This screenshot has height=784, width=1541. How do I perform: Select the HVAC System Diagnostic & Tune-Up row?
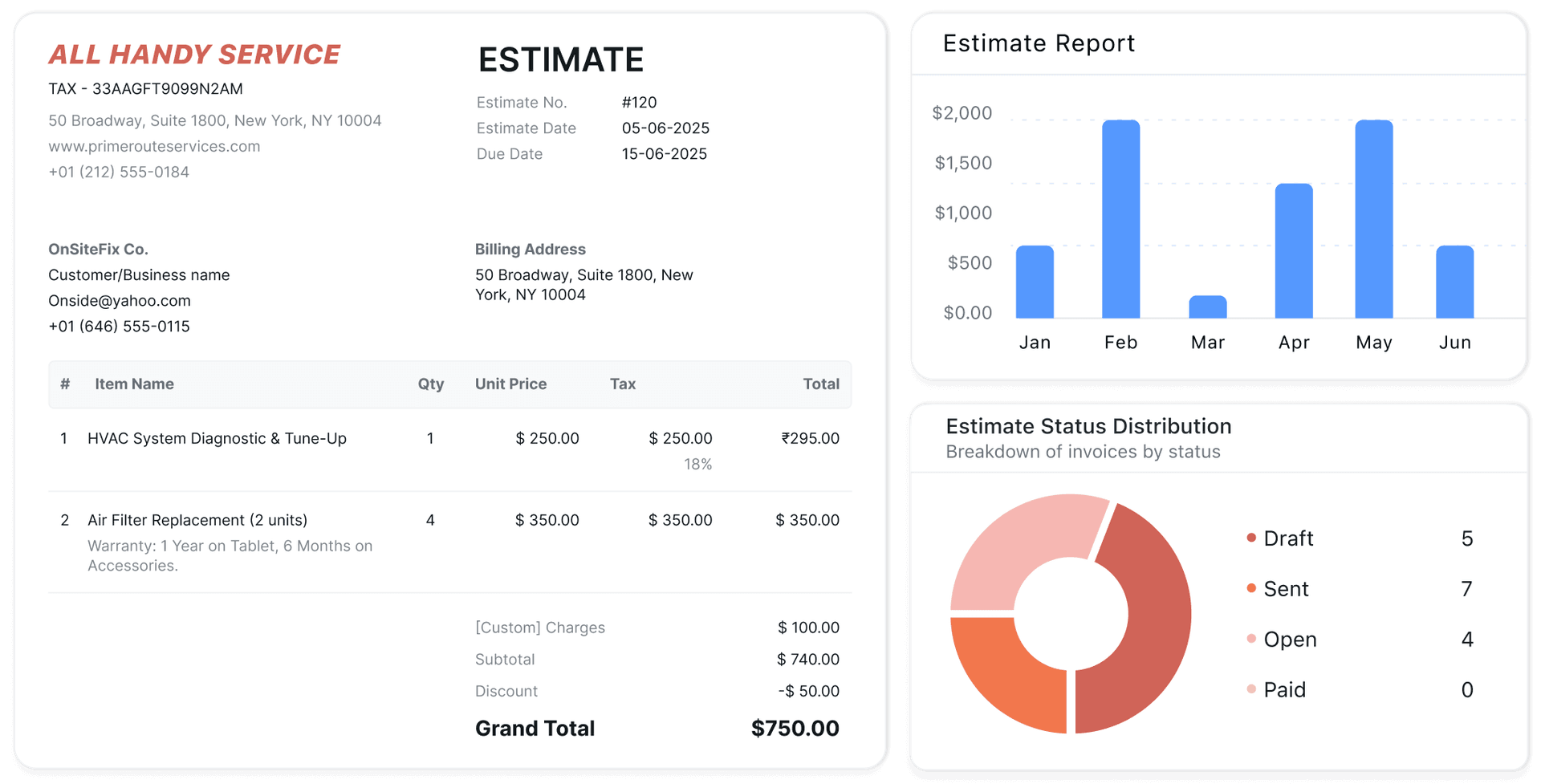click(x=217, y=438)
